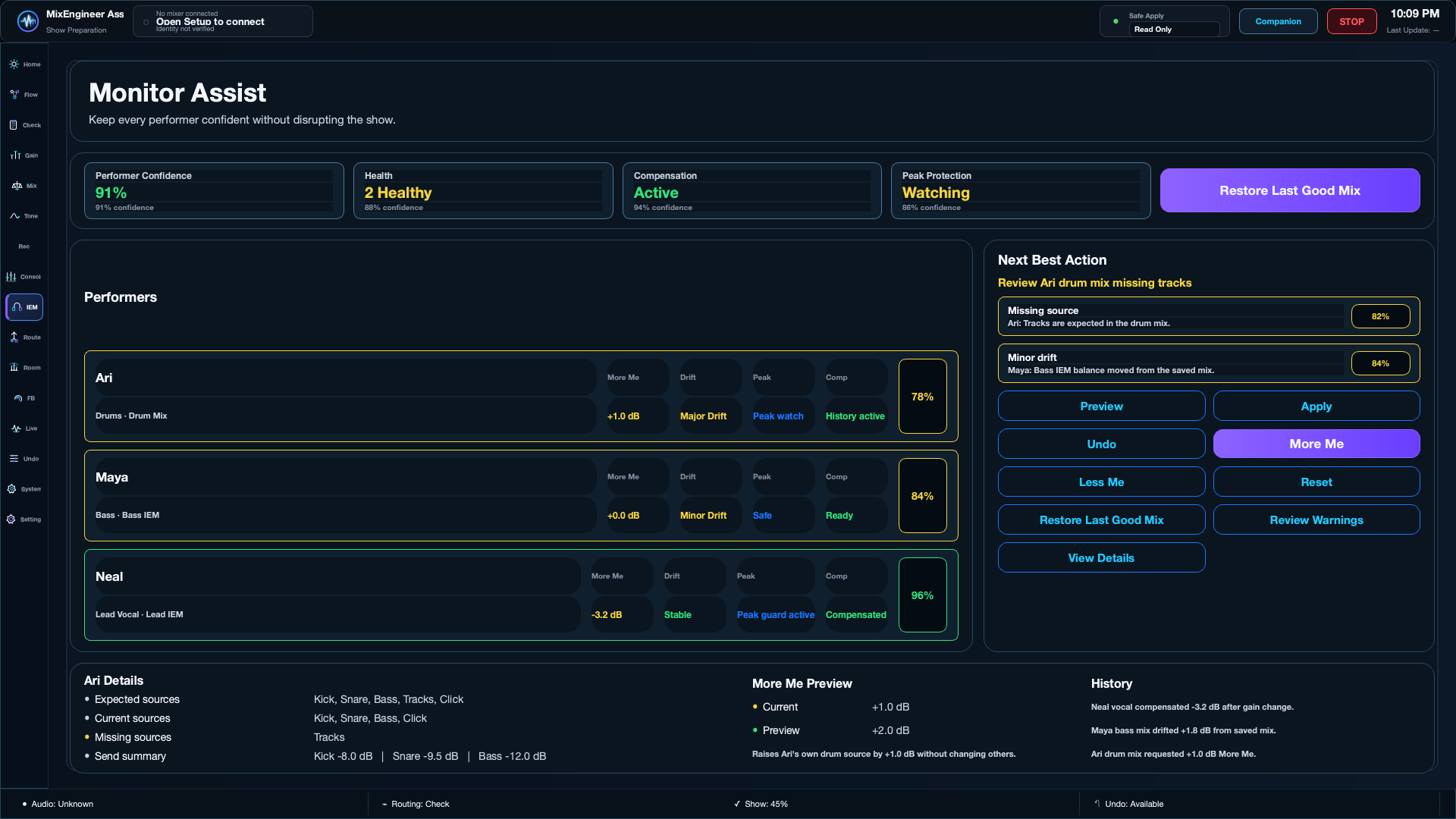This screenshot has width=1456, height=819.
Task: Click the Reset button
Action: pos(1316,482)
